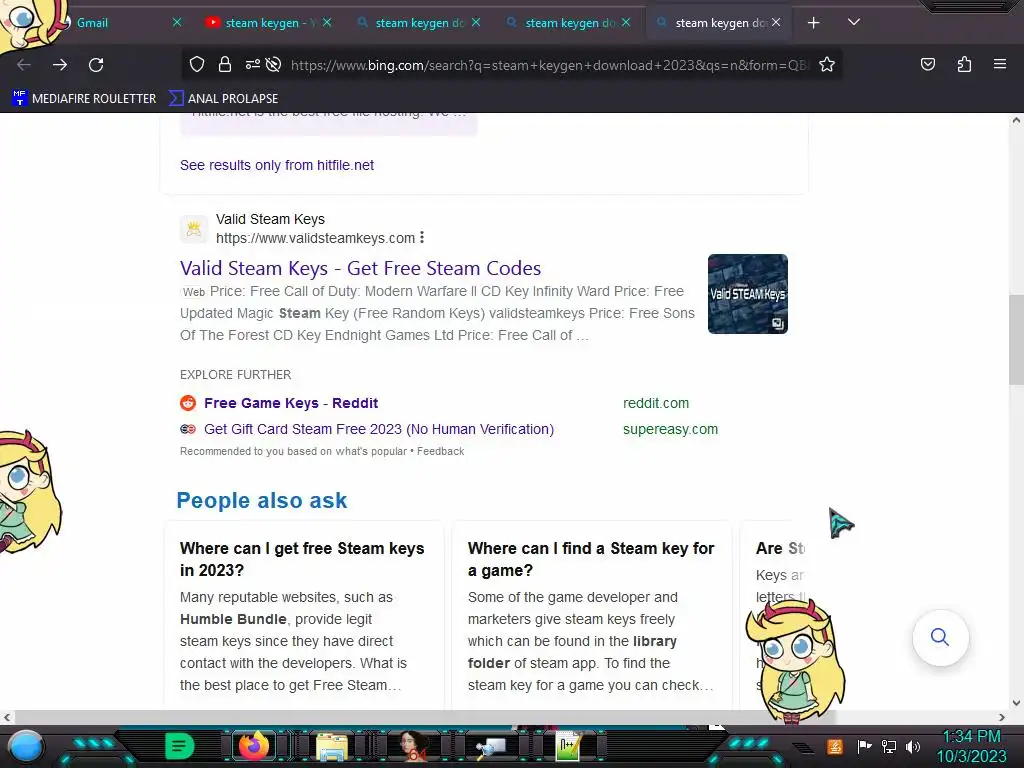The image size is (1024, 768).
Task: Open the computer display app on taskbar
Action: (x=490, y=747)
